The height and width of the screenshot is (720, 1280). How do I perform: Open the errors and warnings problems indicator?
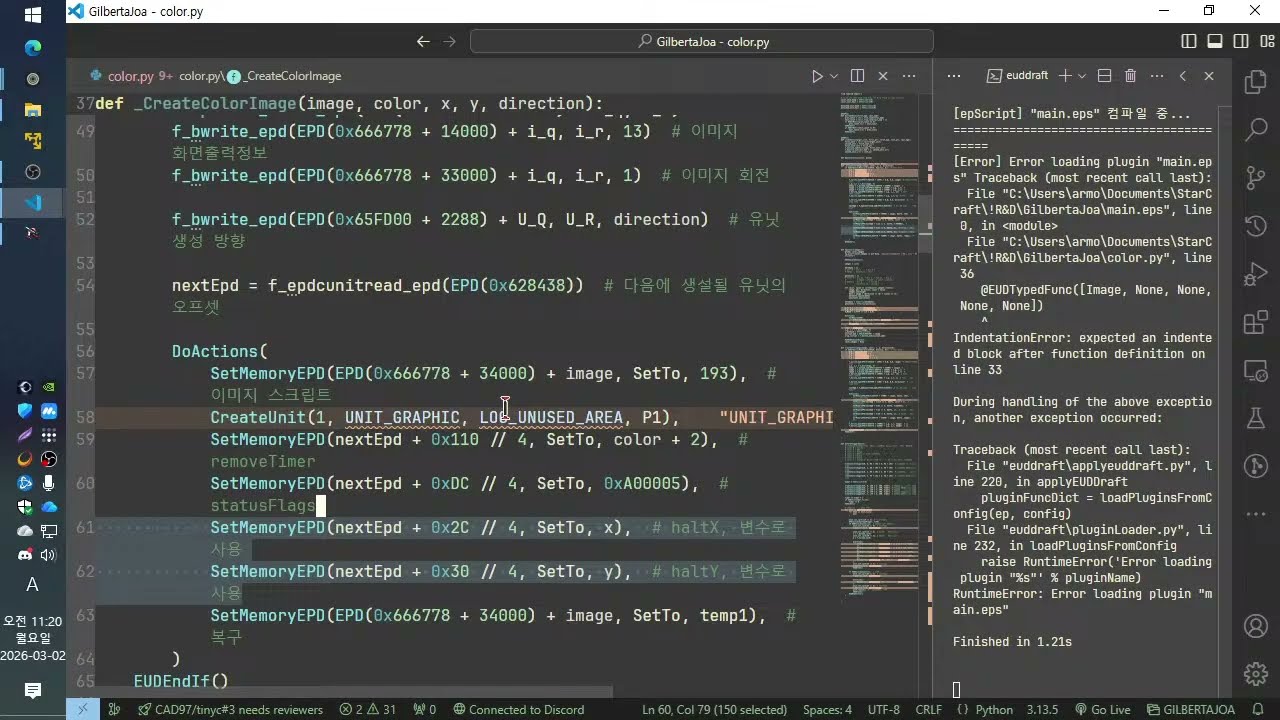(368, 710)
